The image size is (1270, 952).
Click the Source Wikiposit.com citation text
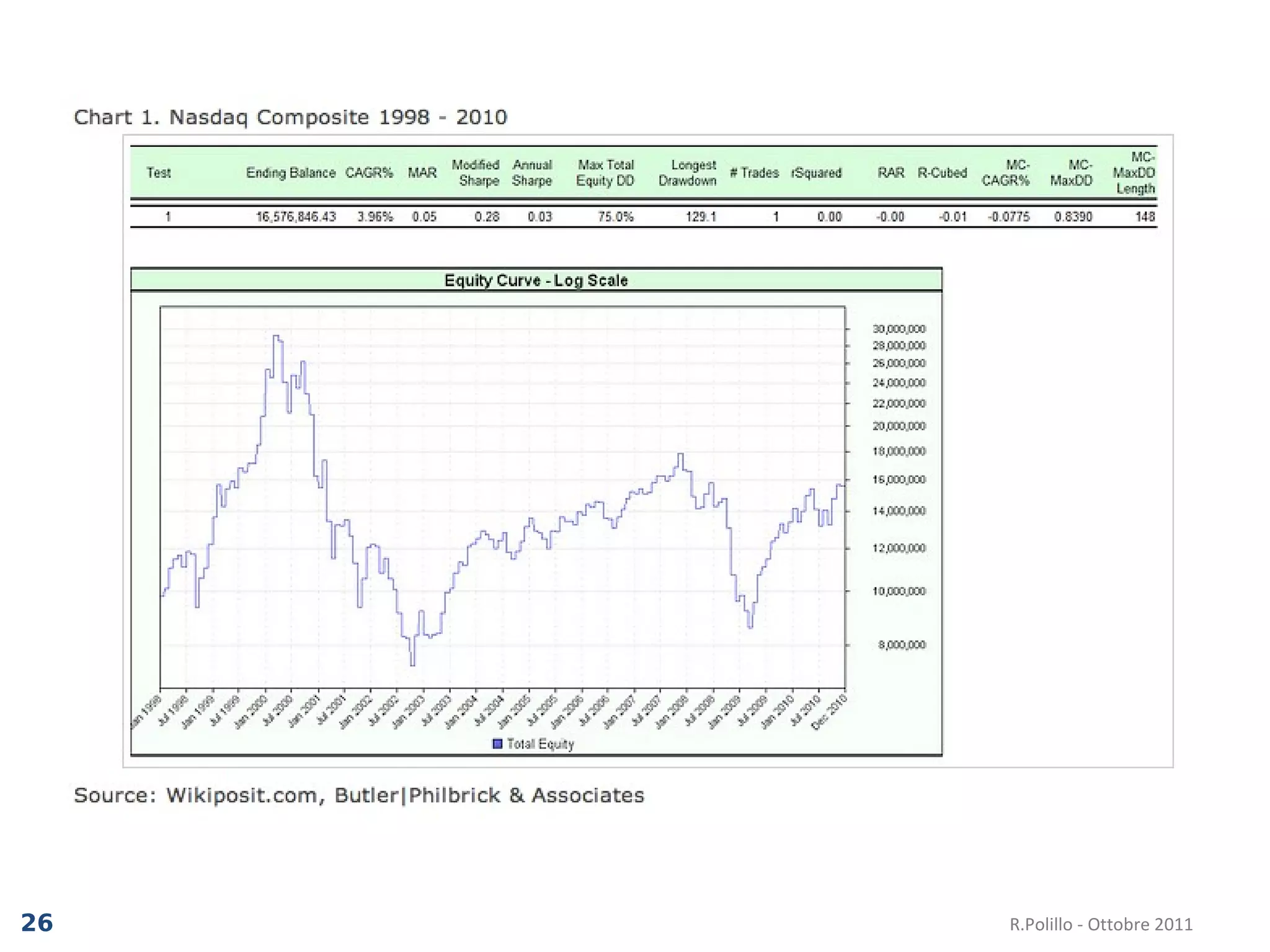[359, 795]
